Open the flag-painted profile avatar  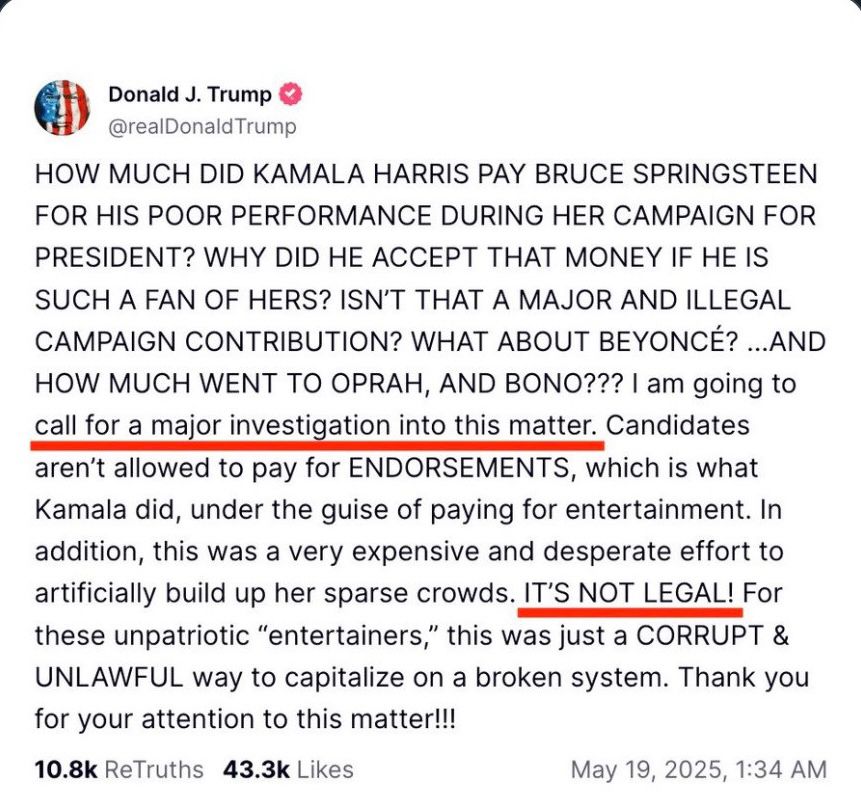coord(62,108)
